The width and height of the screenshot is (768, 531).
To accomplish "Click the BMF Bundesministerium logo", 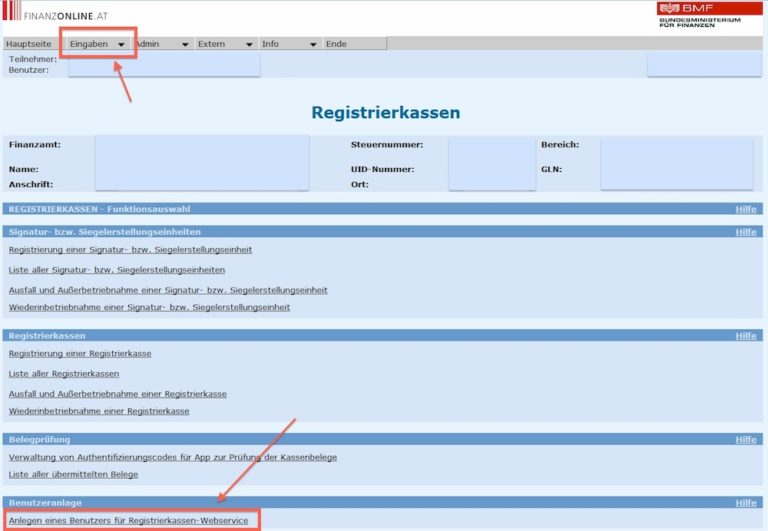I will [x=709, y=15].
